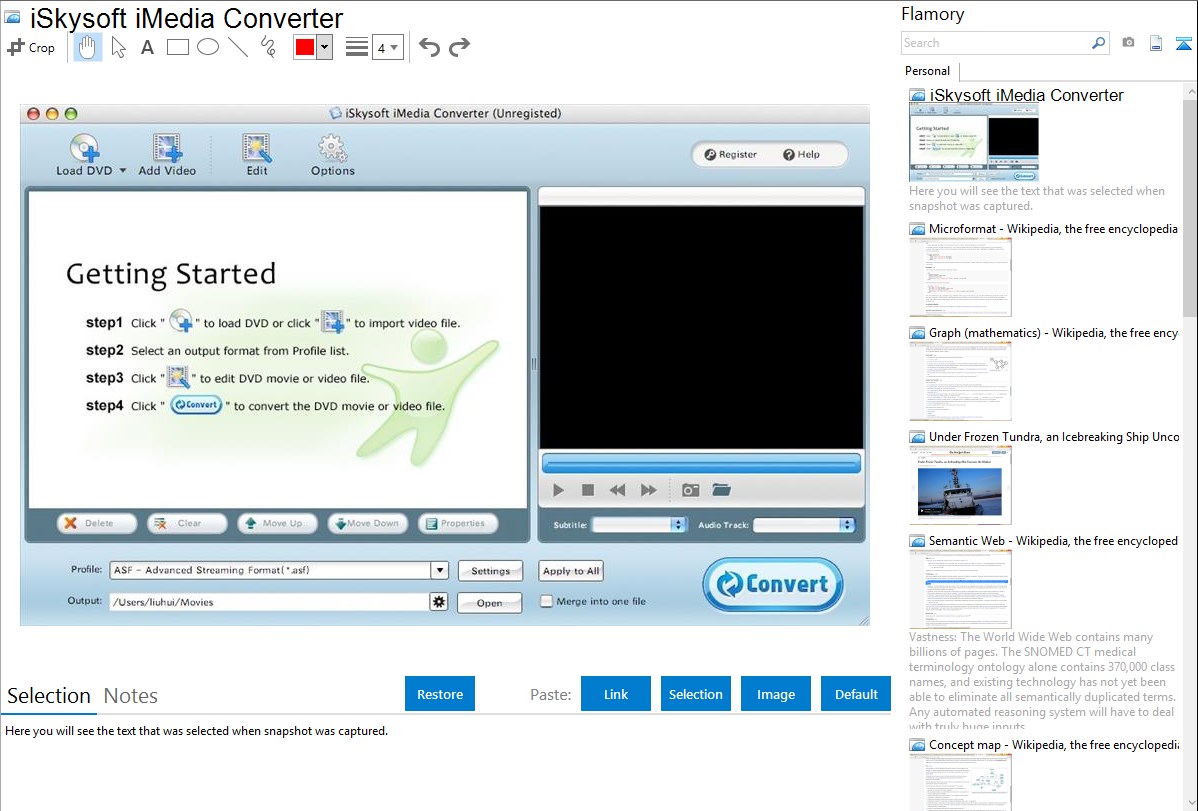Click the Edit toolbar icon
This screenshot has height=811, width=1198.
pyautogui.click(x=257, y=148)
